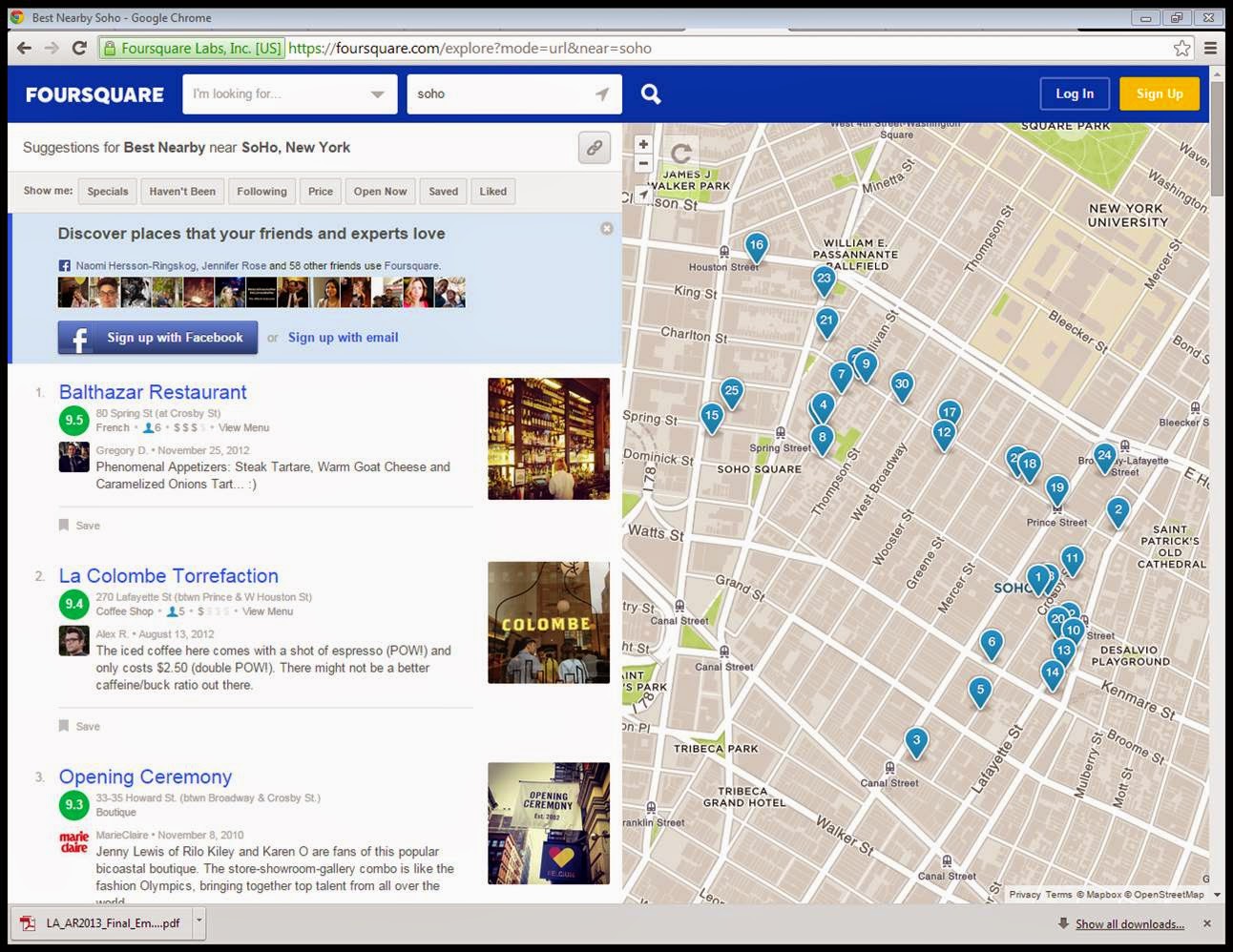Image resolution: width=1233 pixels, height=952 pixels.
Task: Open the I'm looking for dropdown arrow
Action: (378, 94)
